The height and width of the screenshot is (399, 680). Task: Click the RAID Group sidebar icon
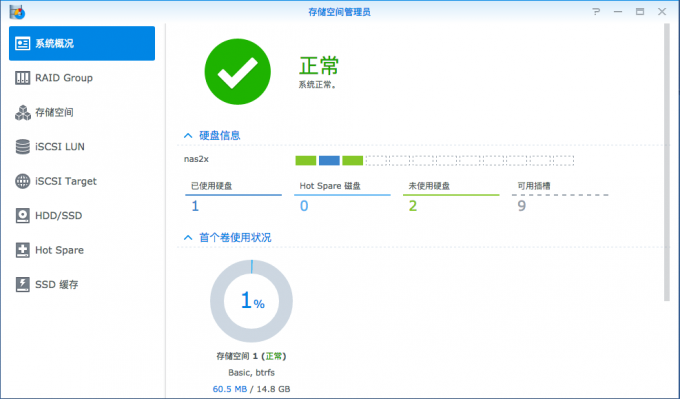(23, 78)
